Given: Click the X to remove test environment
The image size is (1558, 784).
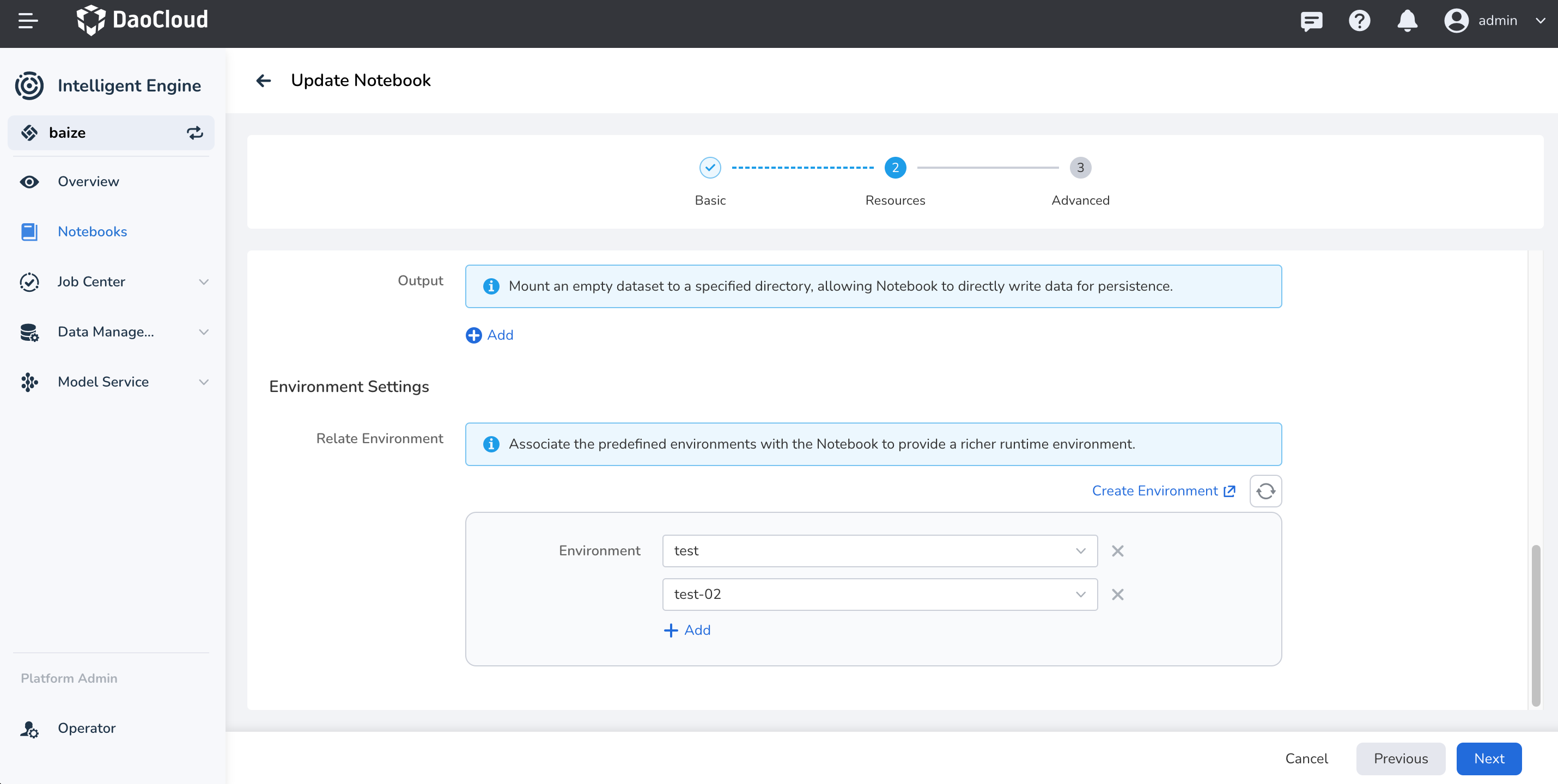Looking at the screenshot, I should (x=1118, y=550).
